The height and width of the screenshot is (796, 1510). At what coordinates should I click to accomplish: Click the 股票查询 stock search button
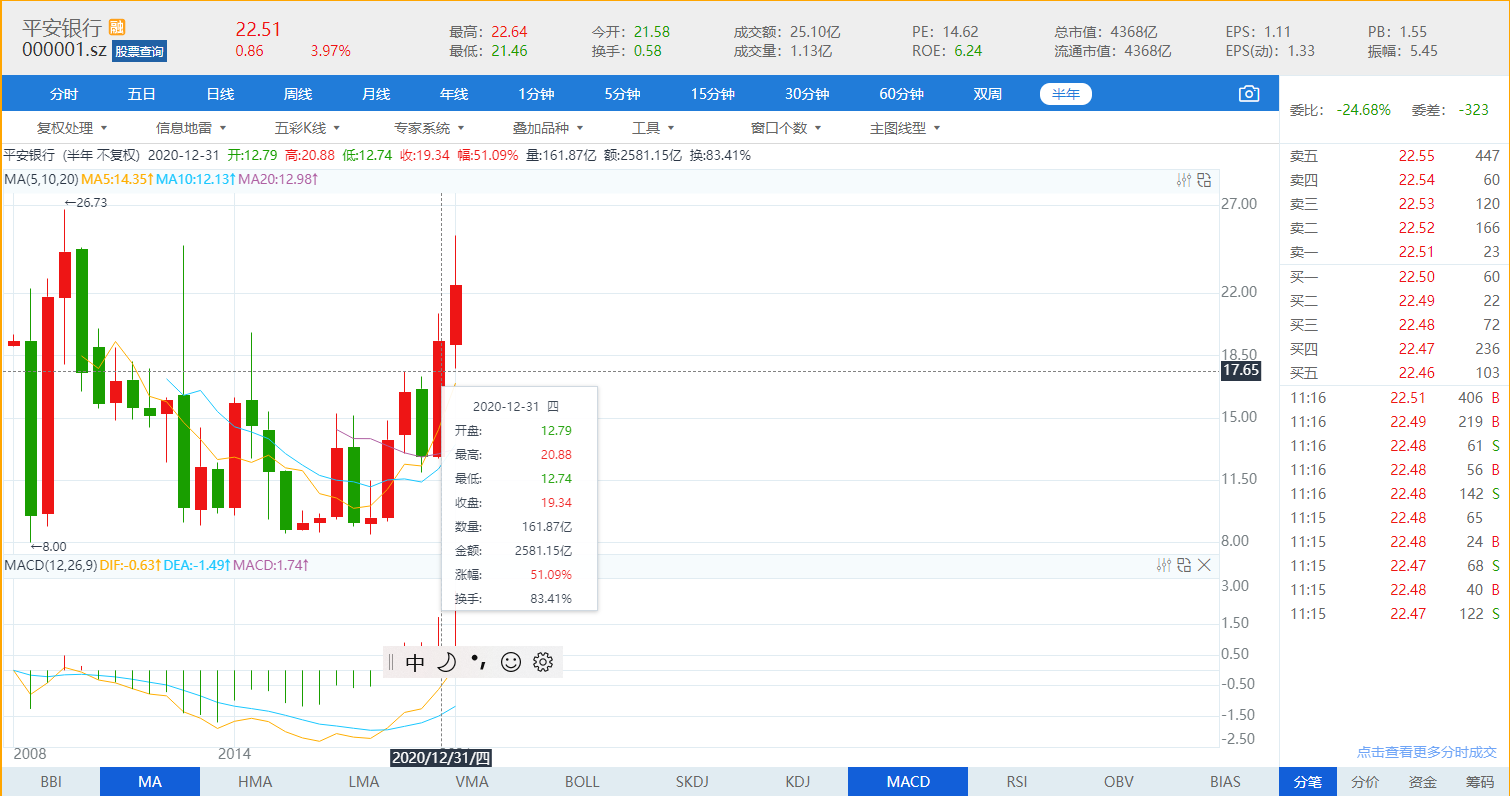tap(139, 51)
